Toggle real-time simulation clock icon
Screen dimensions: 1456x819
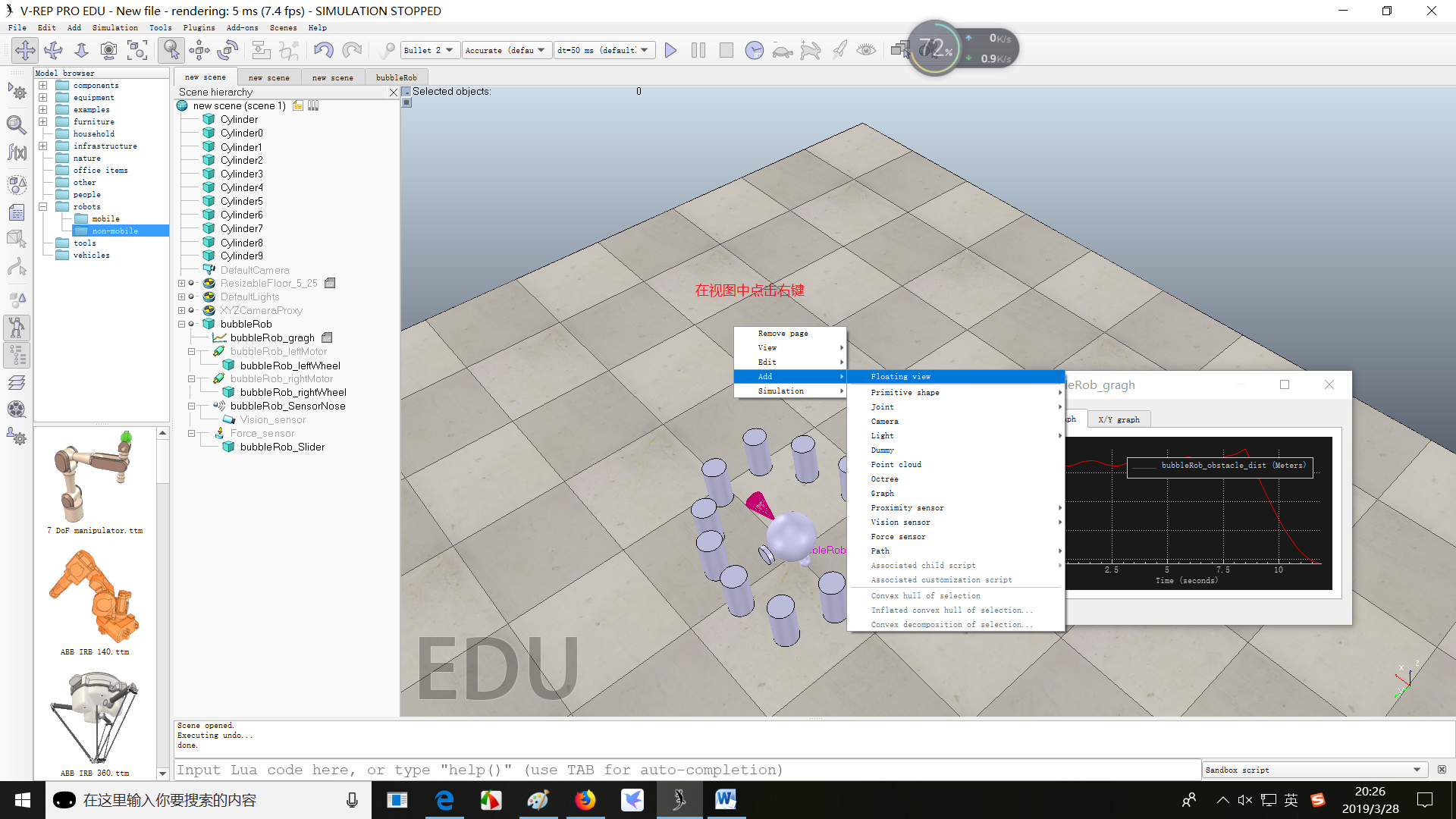tap(754, 50)
